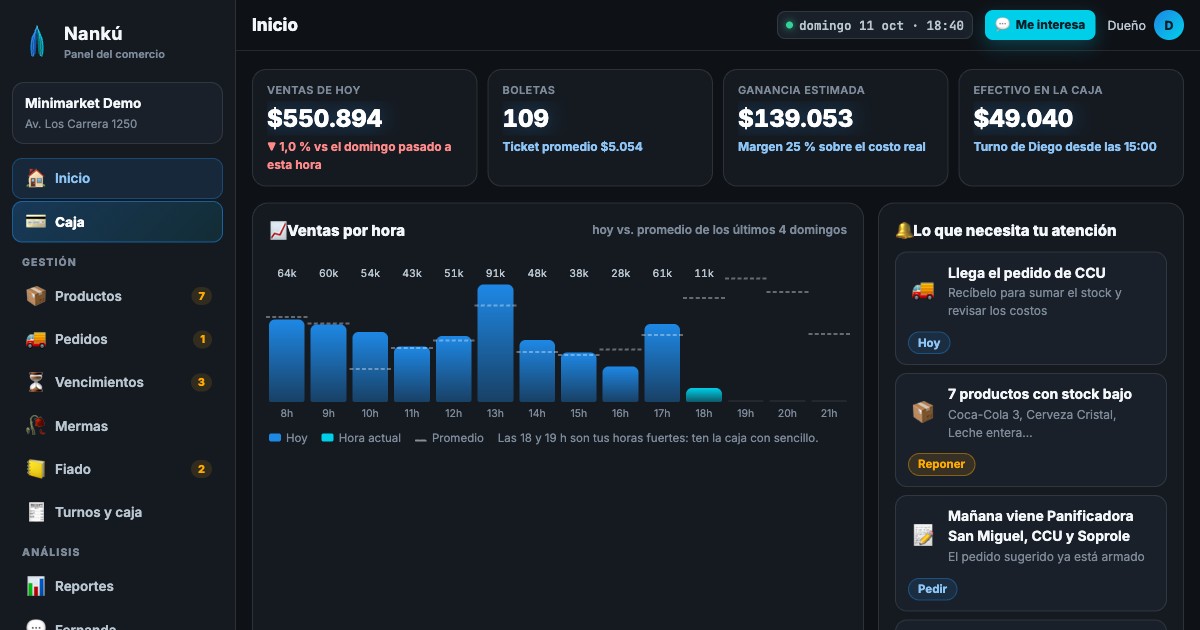Click the wilted flower icon beside Mermas
The width and height of the screenshot is (1200, 630).
pos(36,426)
